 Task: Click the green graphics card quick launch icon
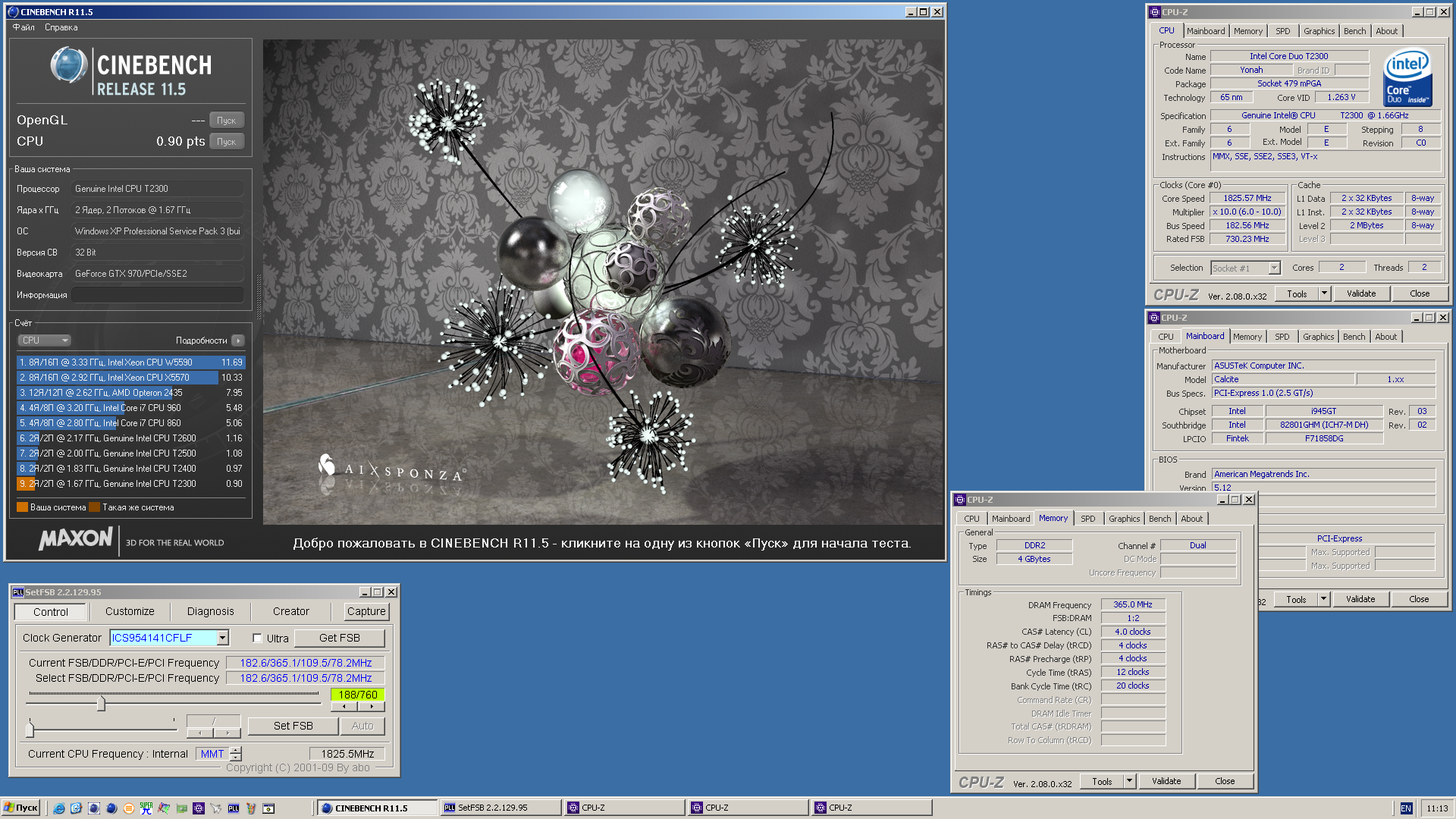tap(181, 808)
